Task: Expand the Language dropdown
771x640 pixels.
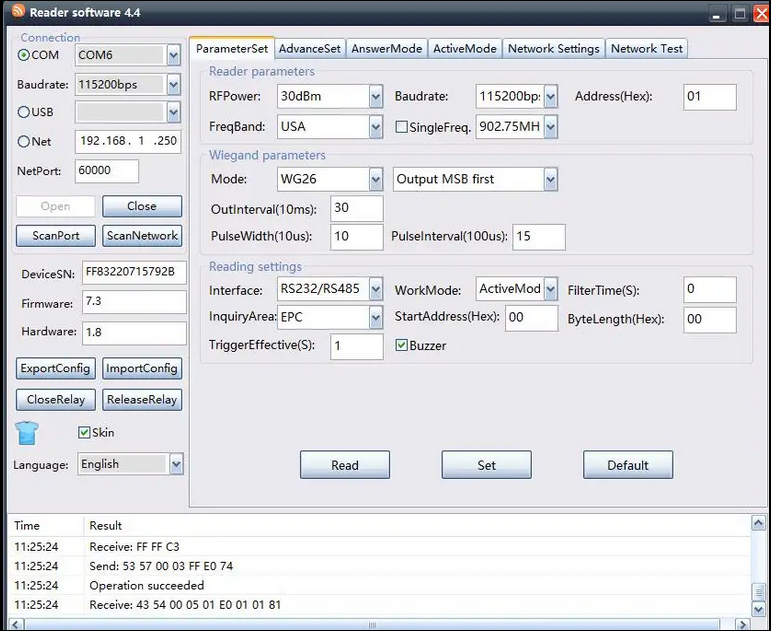Action: click(176, 464)
